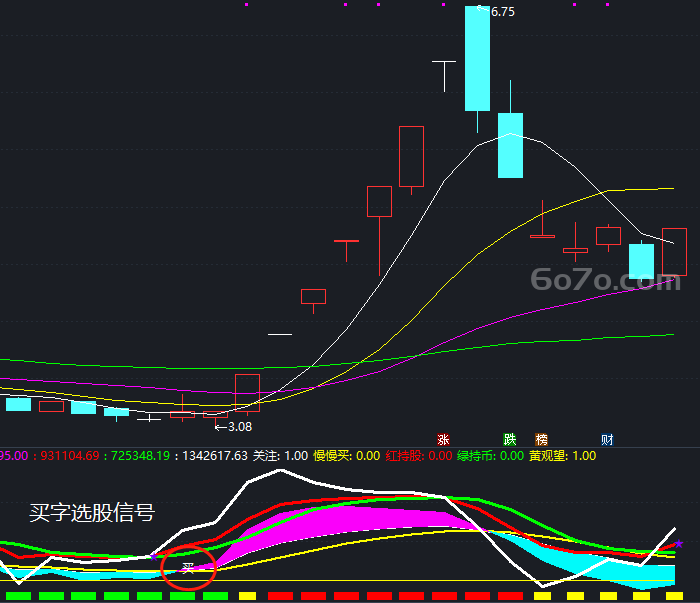Select the purple star near the 买 signal
700x603 pixels.
(x=154, y=557)
